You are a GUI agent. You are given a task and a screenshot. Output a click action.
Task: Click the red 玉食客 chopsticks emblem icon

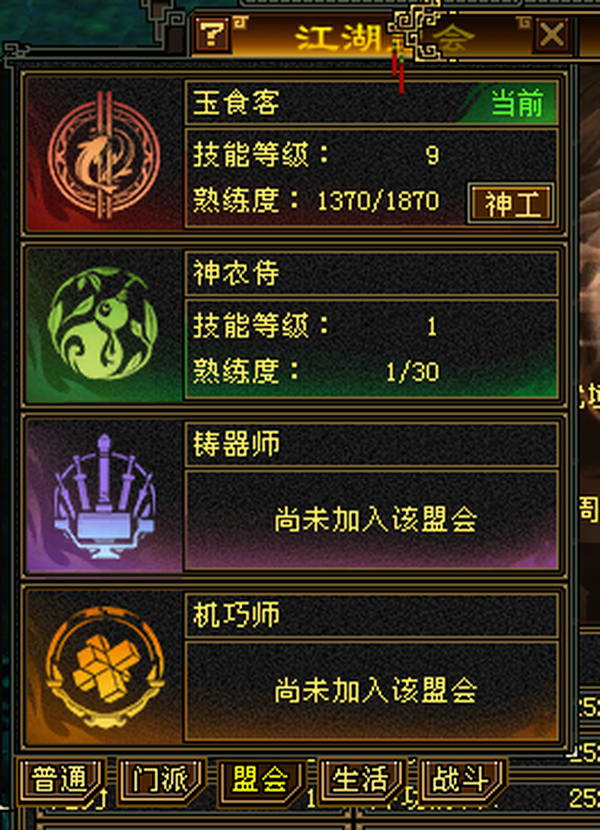(104, 154)
